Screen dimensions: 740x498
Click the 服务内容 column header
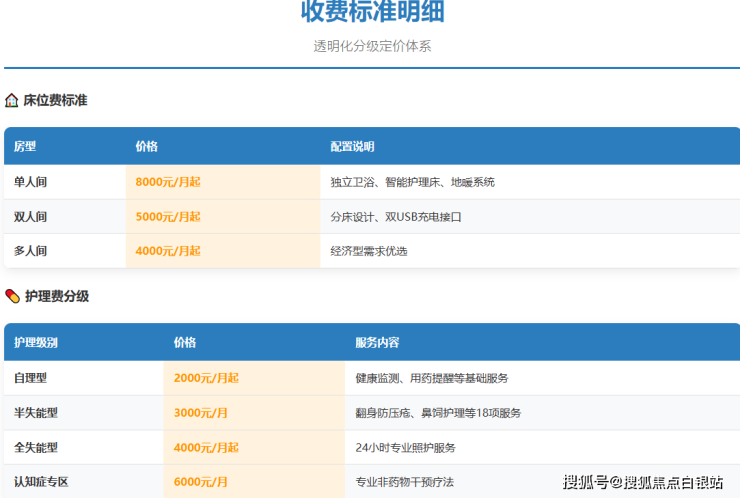coord(377,342)
